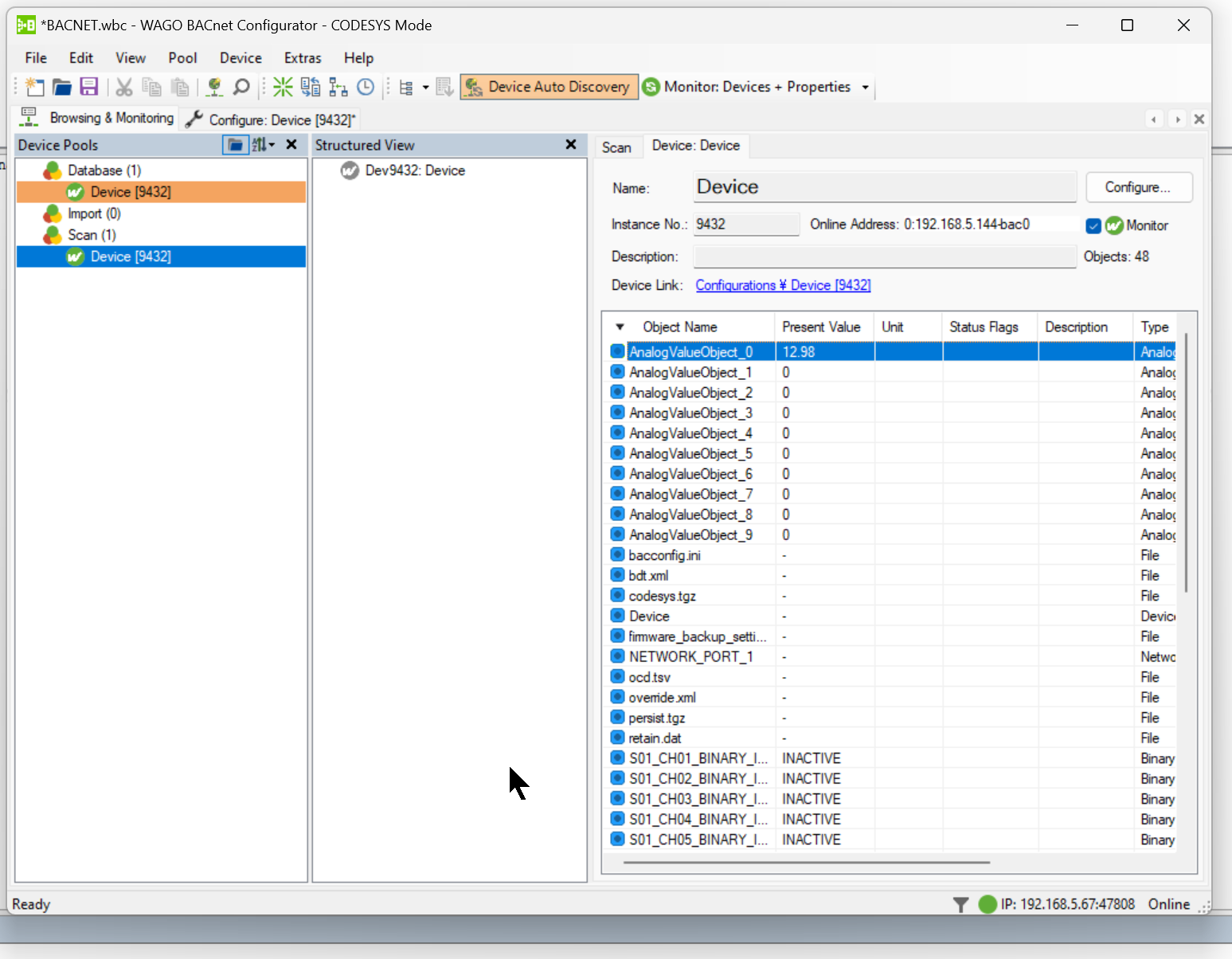The width and height of the screenshot is (1232, 959).
Task: Toggle the Monitor checkbox
Action: click(x=1093, y=226)
